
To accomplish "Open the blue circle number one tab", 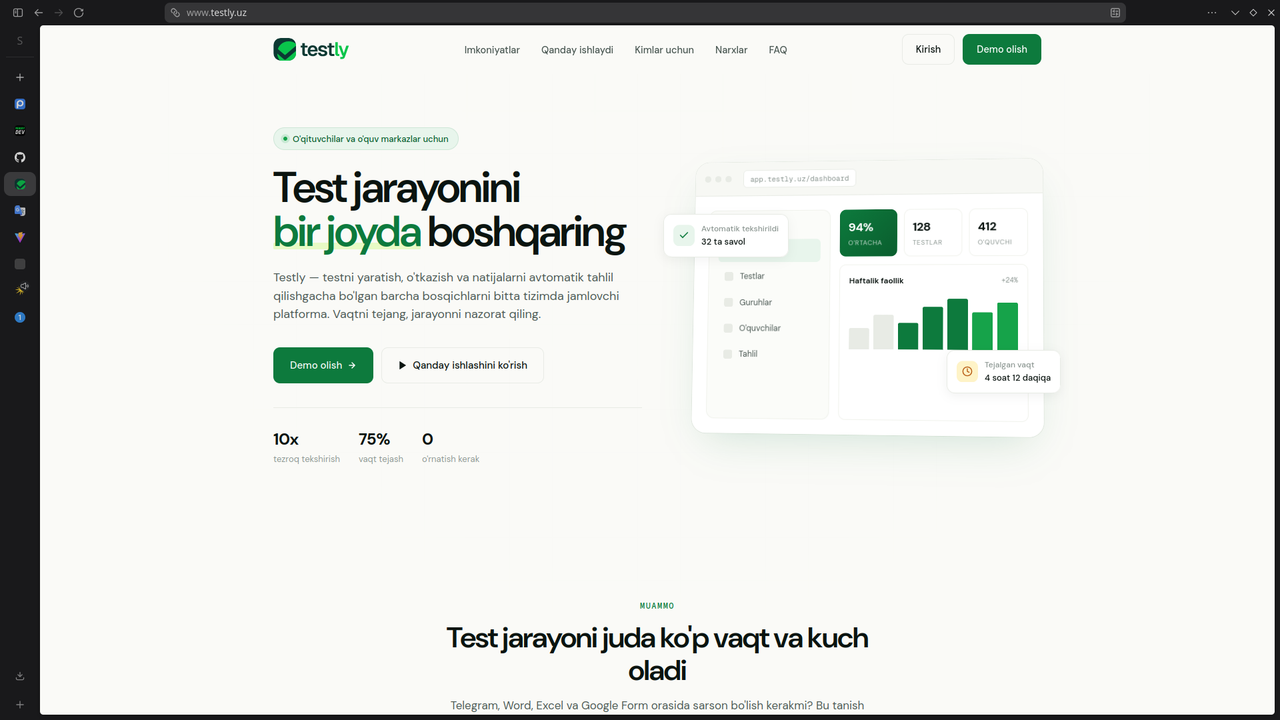I will click(x=19, y=317).
